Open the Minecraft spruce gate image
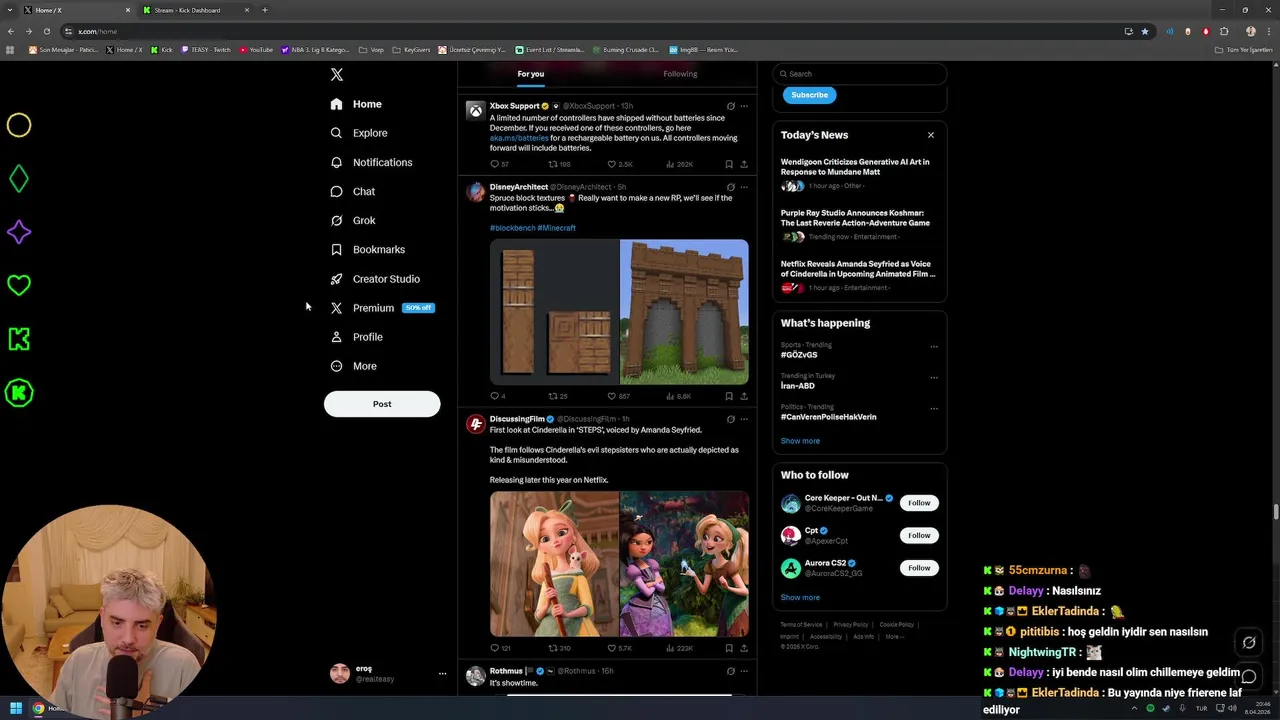 684,312
